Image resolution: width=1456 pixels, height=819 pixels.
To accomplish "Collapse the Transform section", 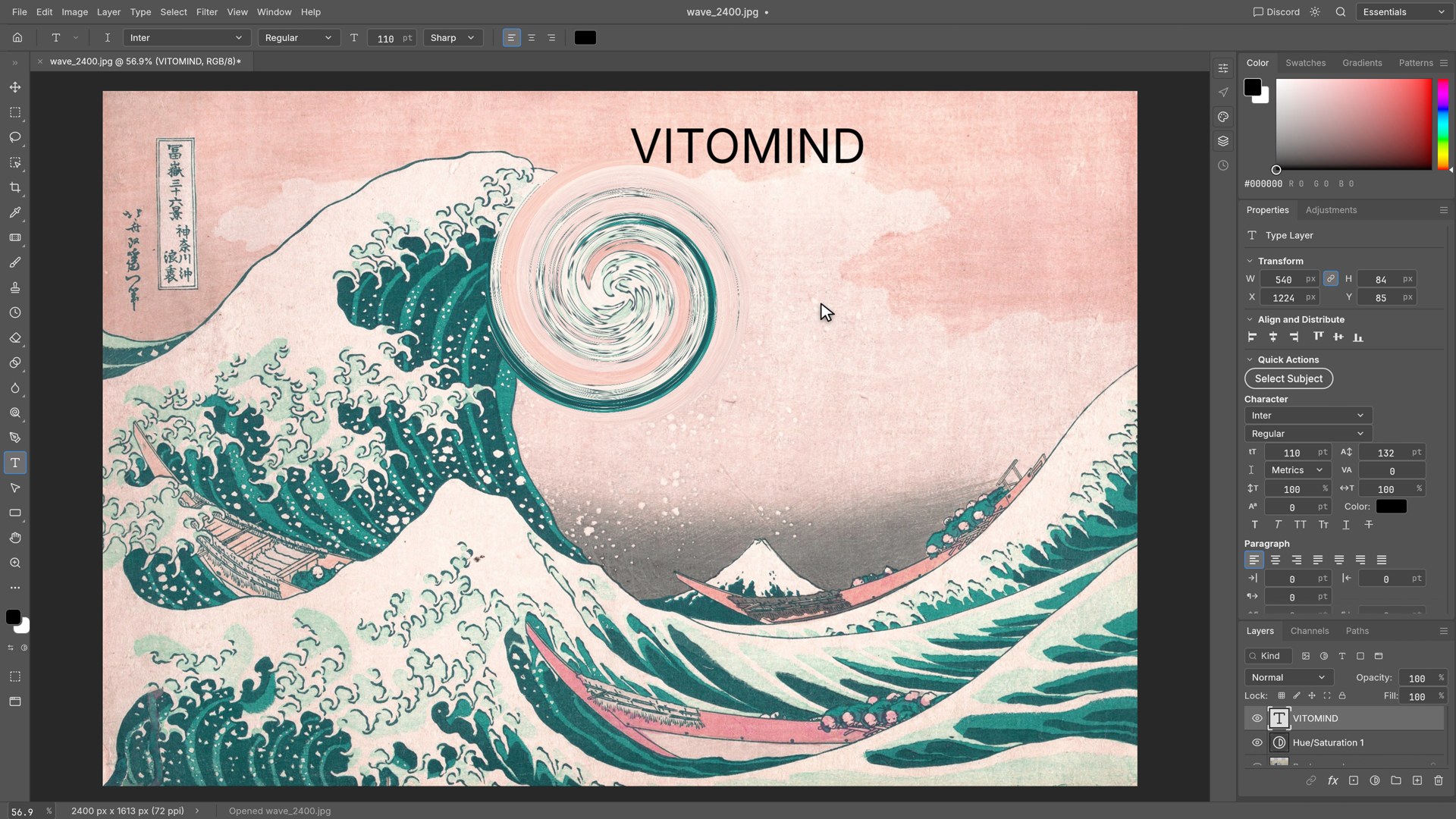I will point(1250,261).
